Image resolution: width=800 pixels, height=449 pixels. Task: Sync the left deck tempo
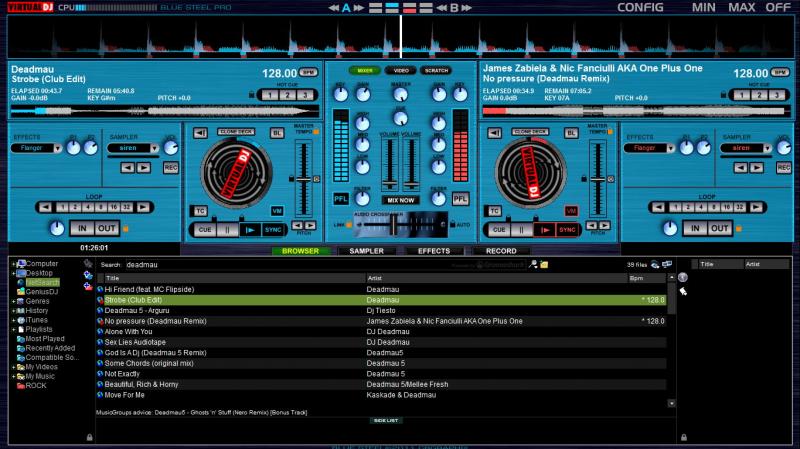click(272, 230)
